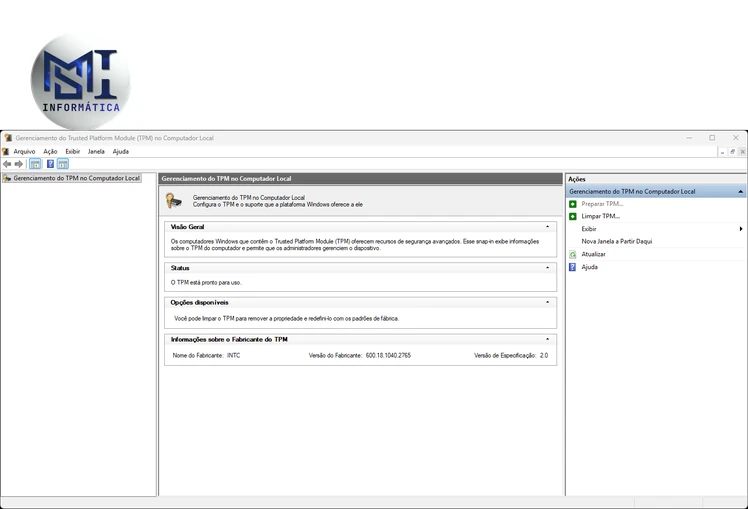748x509 pixels.
Task: Click Ajuda label in Ações pane
Action: 590,267
